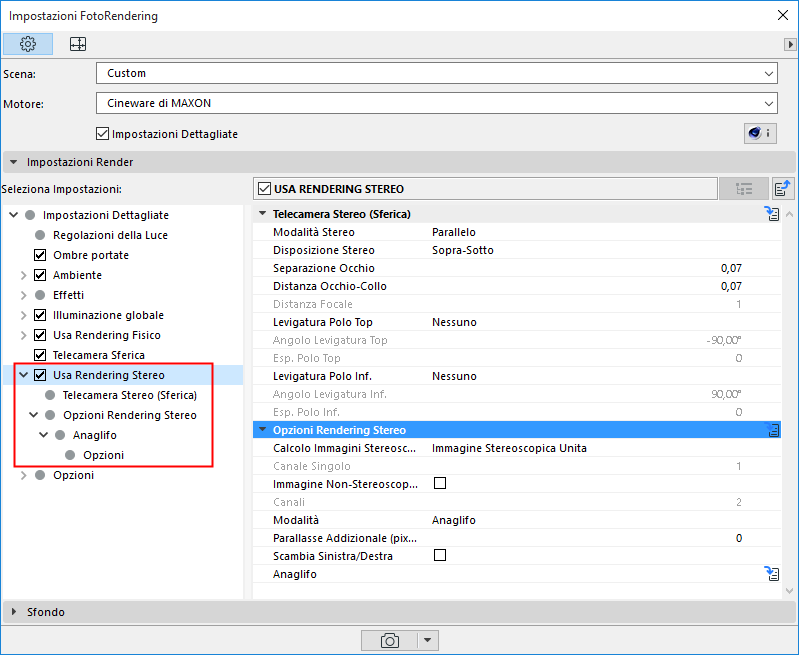Viewport: 799px width, 655px height.
Task: Expand the Sfondo panel
Action: tap(14, 612)
